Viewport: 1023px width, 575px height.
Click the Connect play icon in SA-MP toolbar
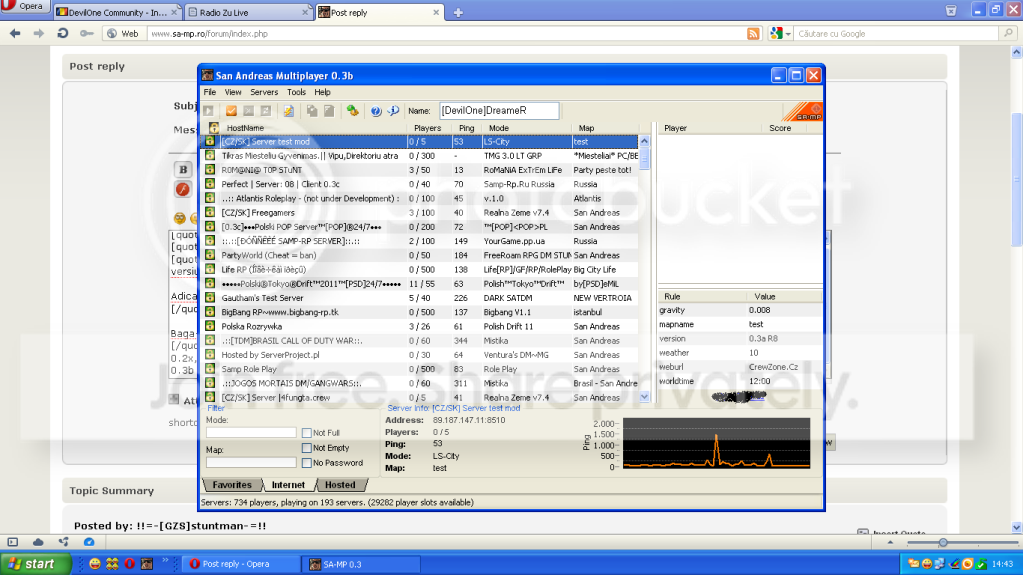pyautogui.click(x=209, y=111)
